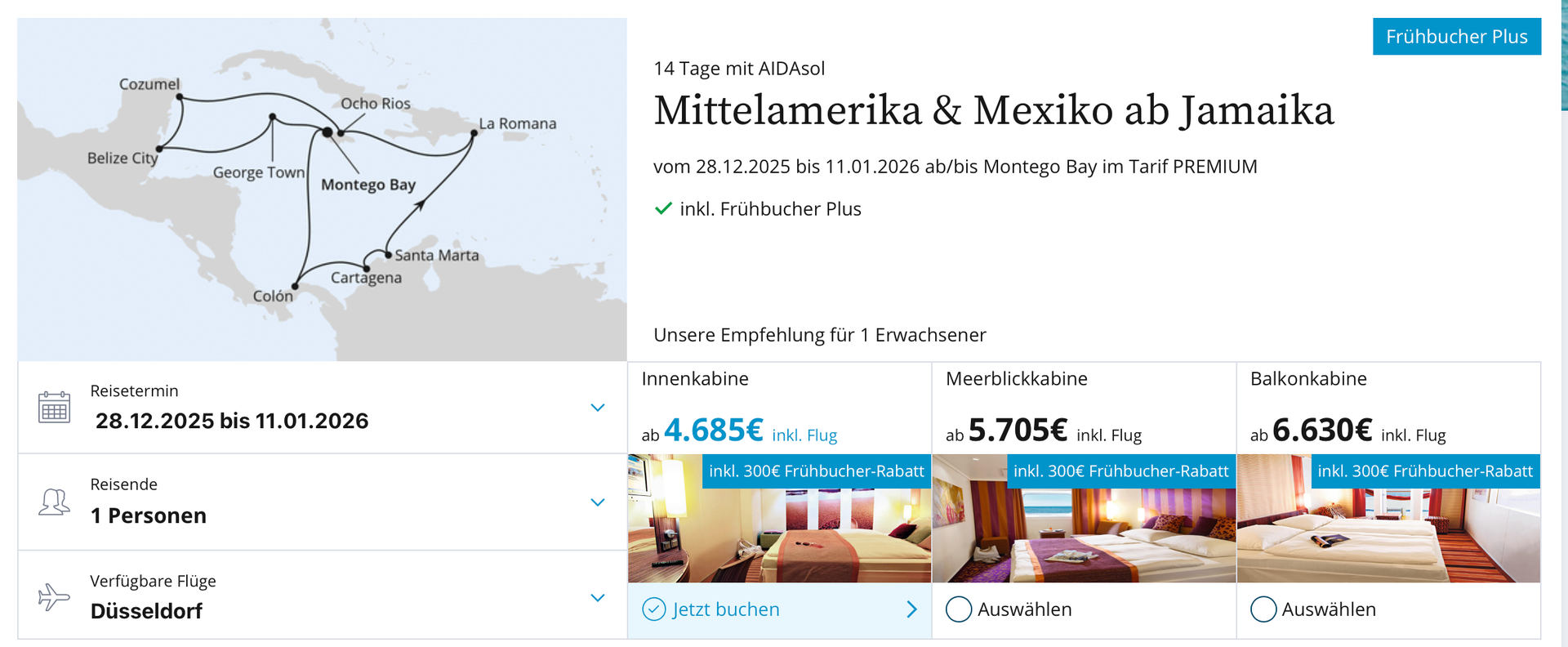Select the Meerblickkabine radio button
Viewport: 1568px width, 647px height.
(x=959, y=609)
